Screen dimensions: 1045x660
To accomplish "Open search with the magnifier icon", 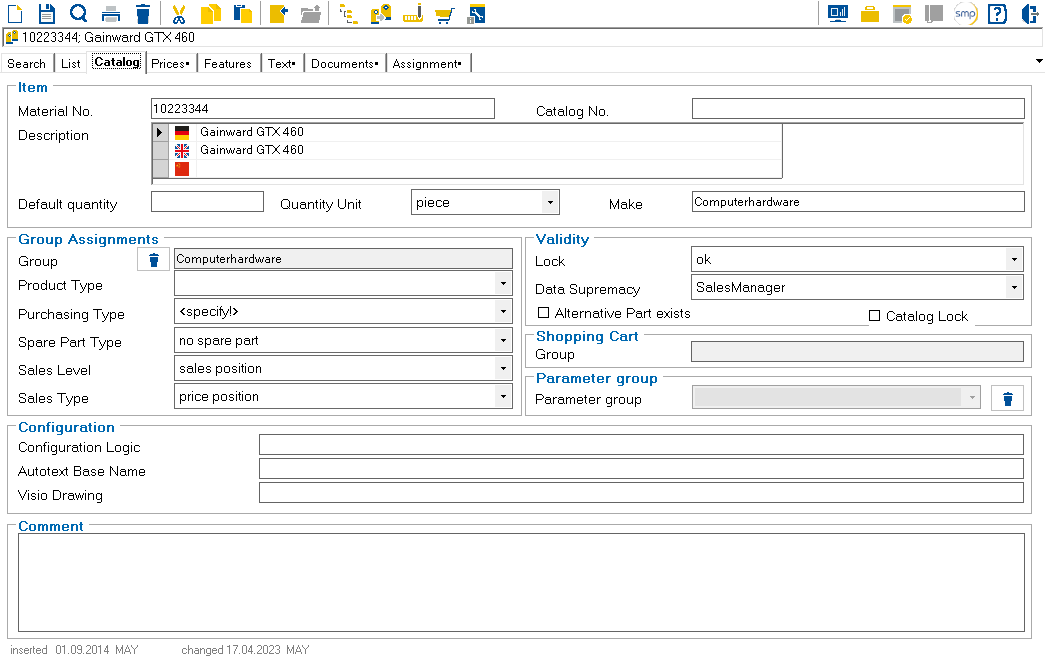I will pos(79,13).
